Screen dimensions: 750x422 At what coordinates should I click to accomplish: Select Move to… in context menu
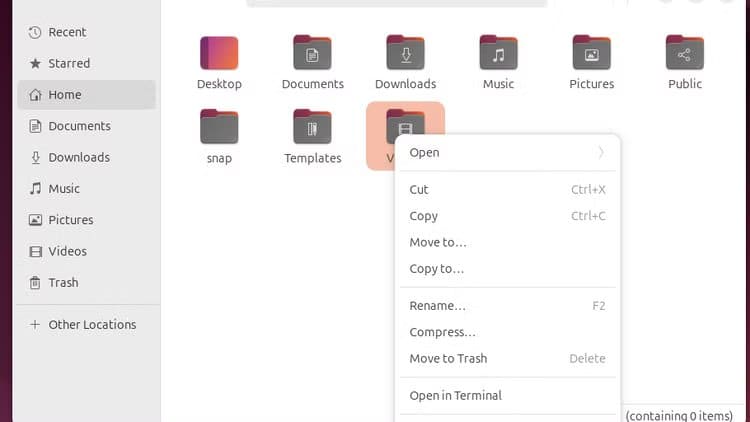(438, 242)
